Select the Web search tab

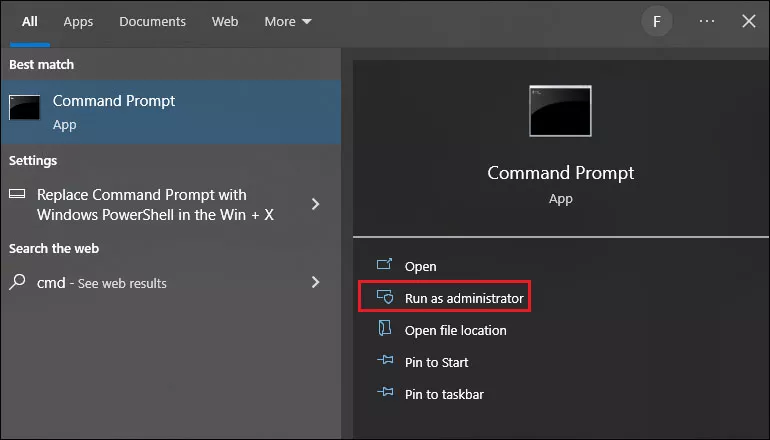pos(225,22)
